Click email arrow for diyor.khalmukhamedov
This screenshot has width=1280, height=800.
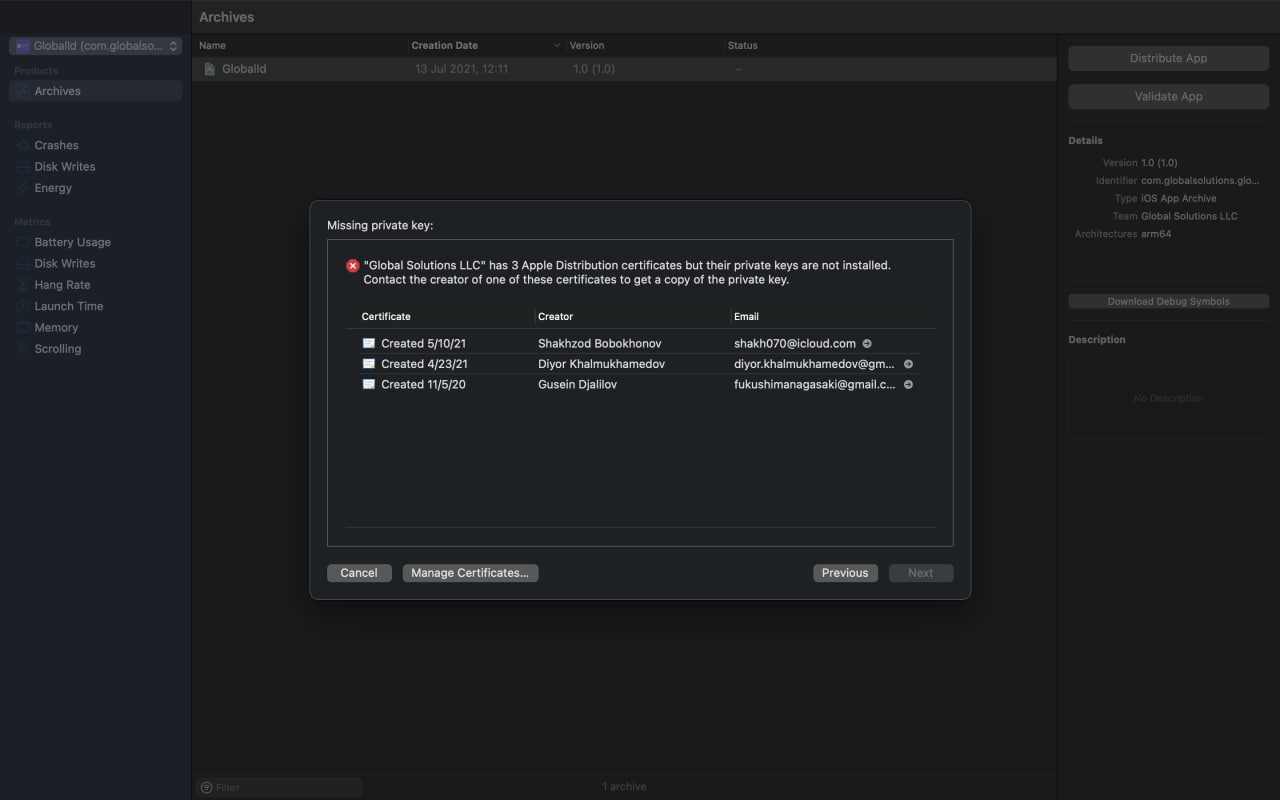pos(908,364)
